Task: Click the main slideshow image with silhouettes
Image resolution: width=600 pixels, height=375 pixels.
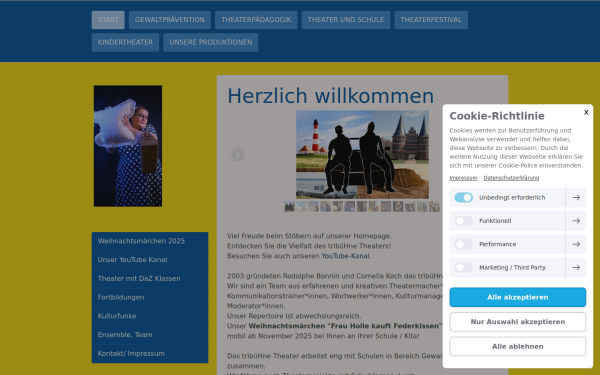Action: [x=362, y=155]
